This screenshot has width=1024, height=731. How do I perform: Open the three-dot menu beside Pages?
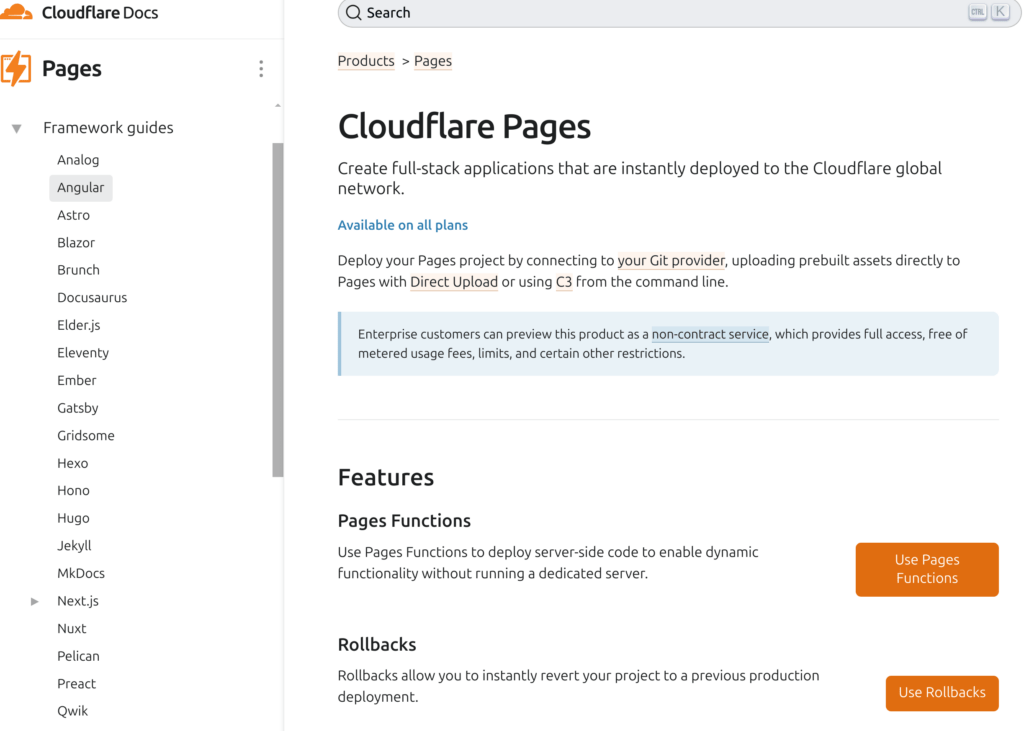pyautogui.click(x=261, y=69)
